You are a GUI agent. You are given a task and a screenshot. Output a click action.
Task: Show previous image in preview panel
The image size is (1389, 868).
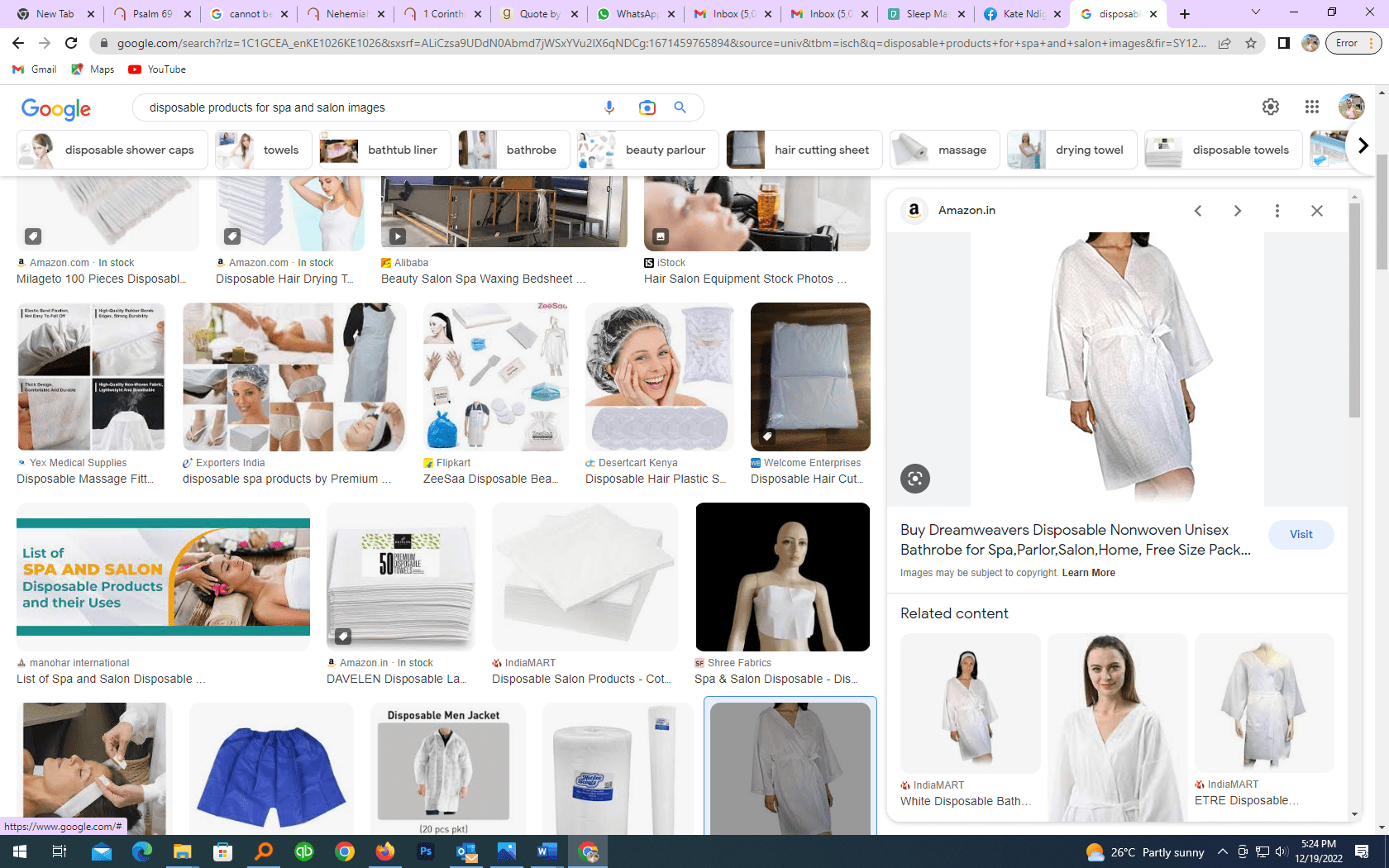point(1198,211)
